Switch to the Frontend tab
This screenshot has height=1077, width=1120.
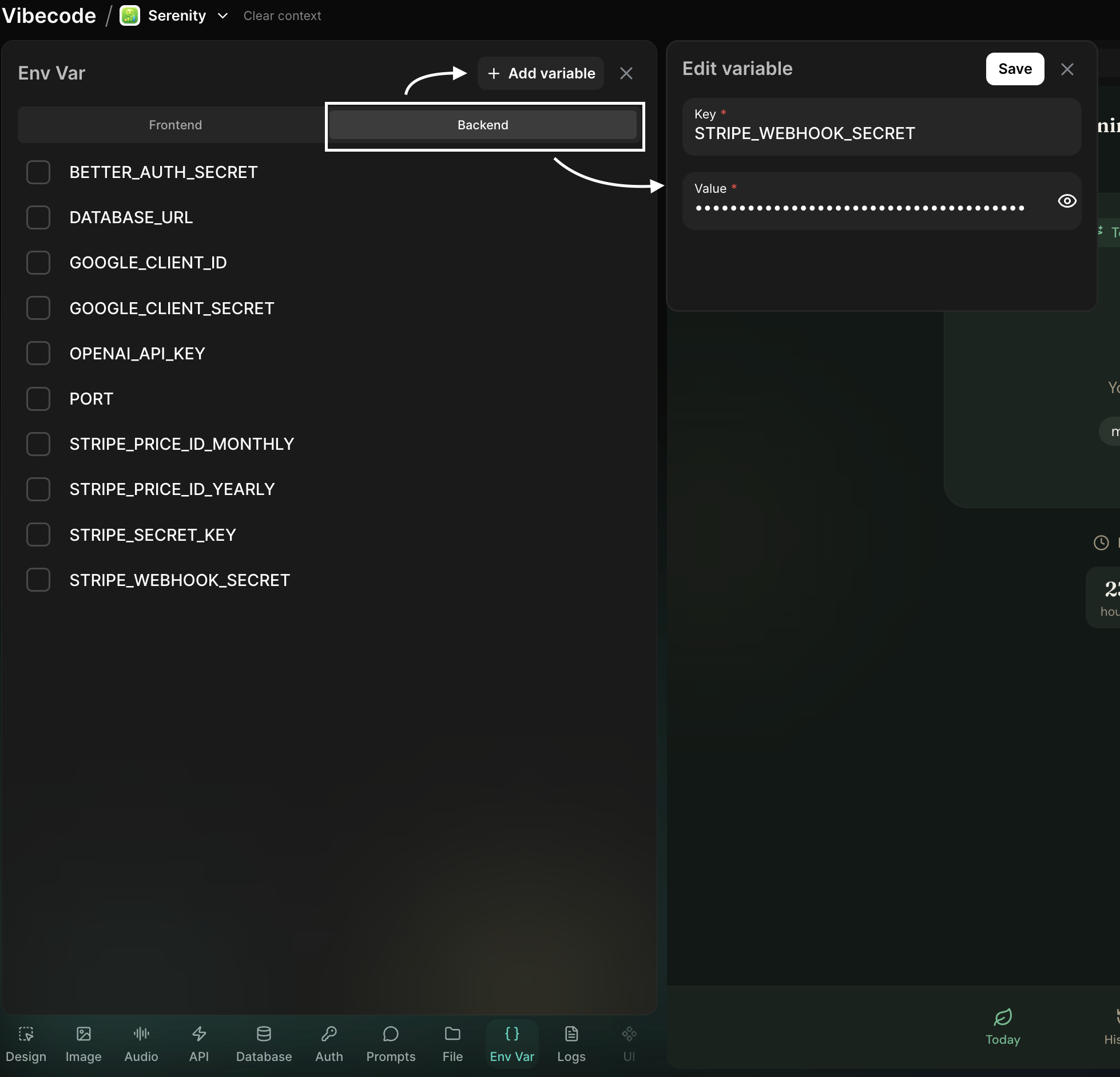click(x=175, y=125)
